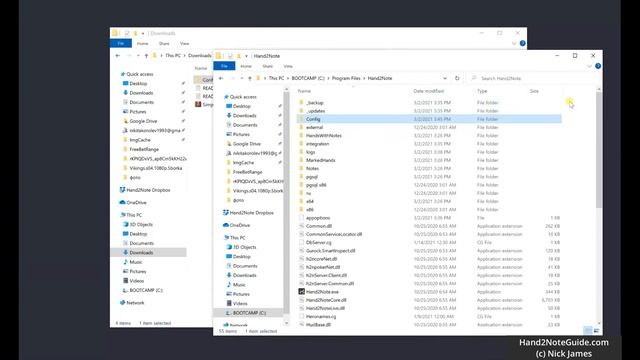The image size is (640, 360).
Task: Open the Home tab in Hand2Note window
Action: pos(246,66)
